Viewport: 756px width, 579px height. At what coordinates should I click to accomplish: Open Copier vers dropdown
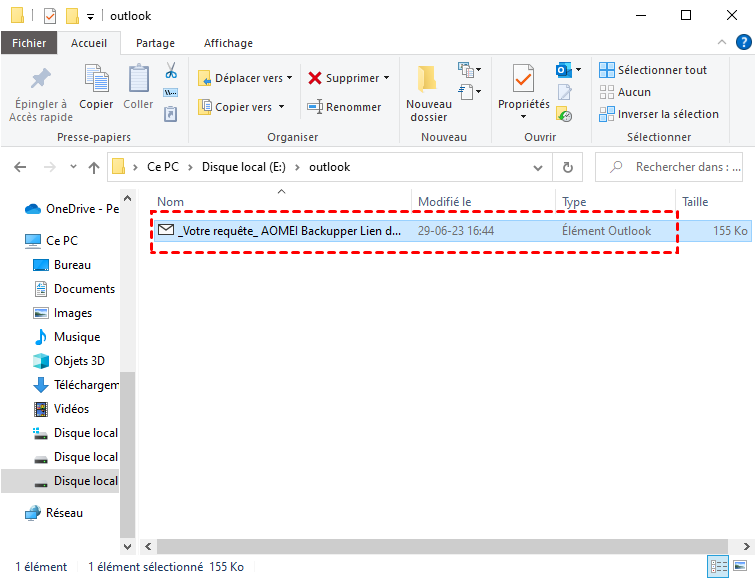[242, 107]
